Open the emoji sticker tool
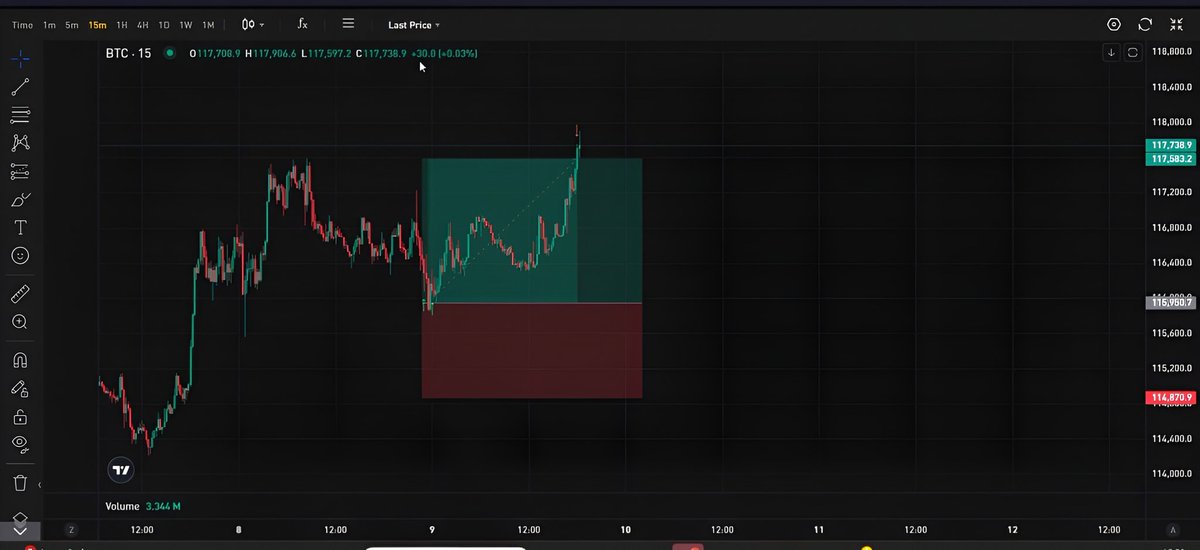1200x550 pixels. point(20,256)
